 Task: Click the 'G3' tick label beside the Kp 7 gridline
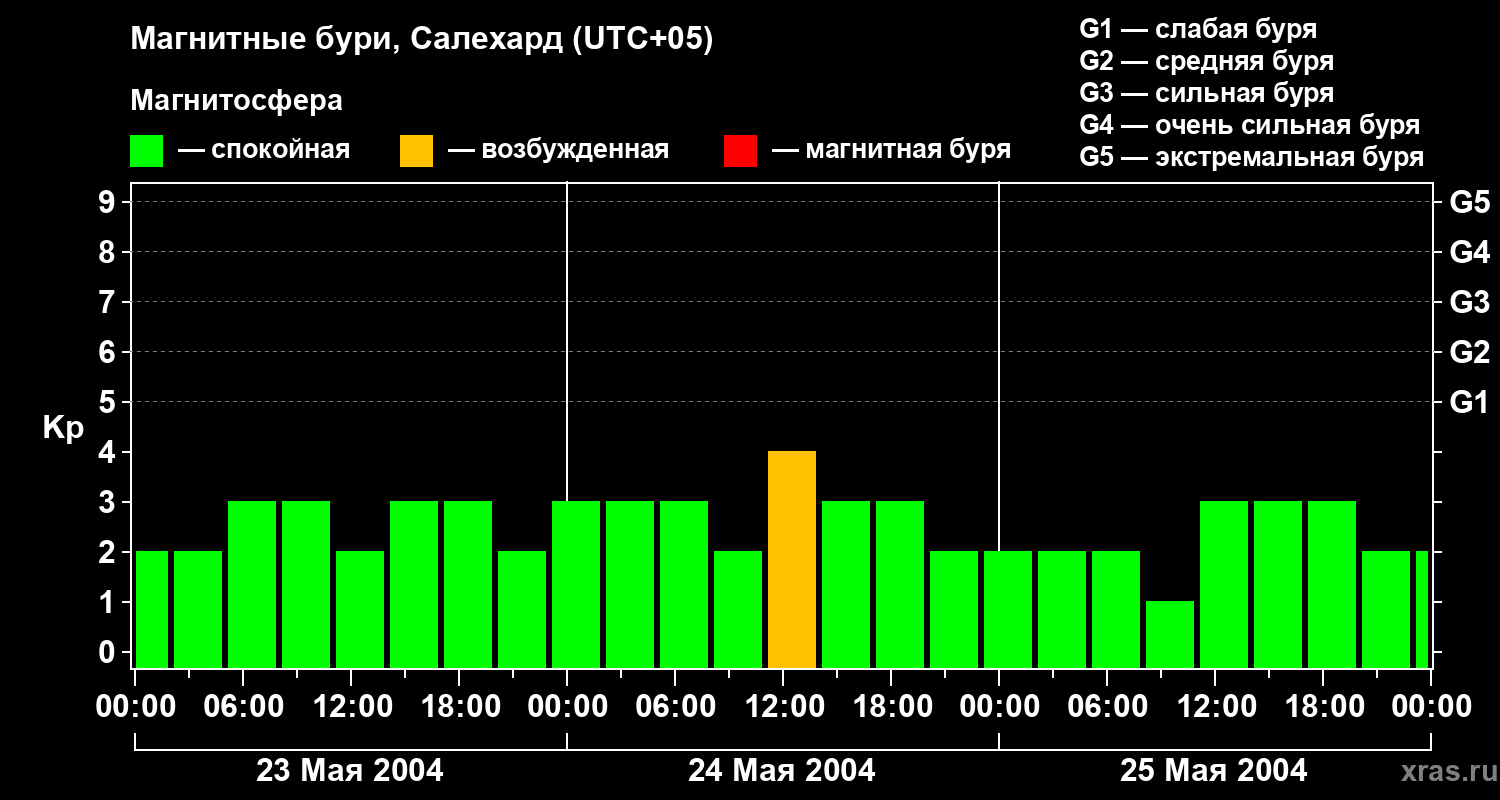point(1469,303)
